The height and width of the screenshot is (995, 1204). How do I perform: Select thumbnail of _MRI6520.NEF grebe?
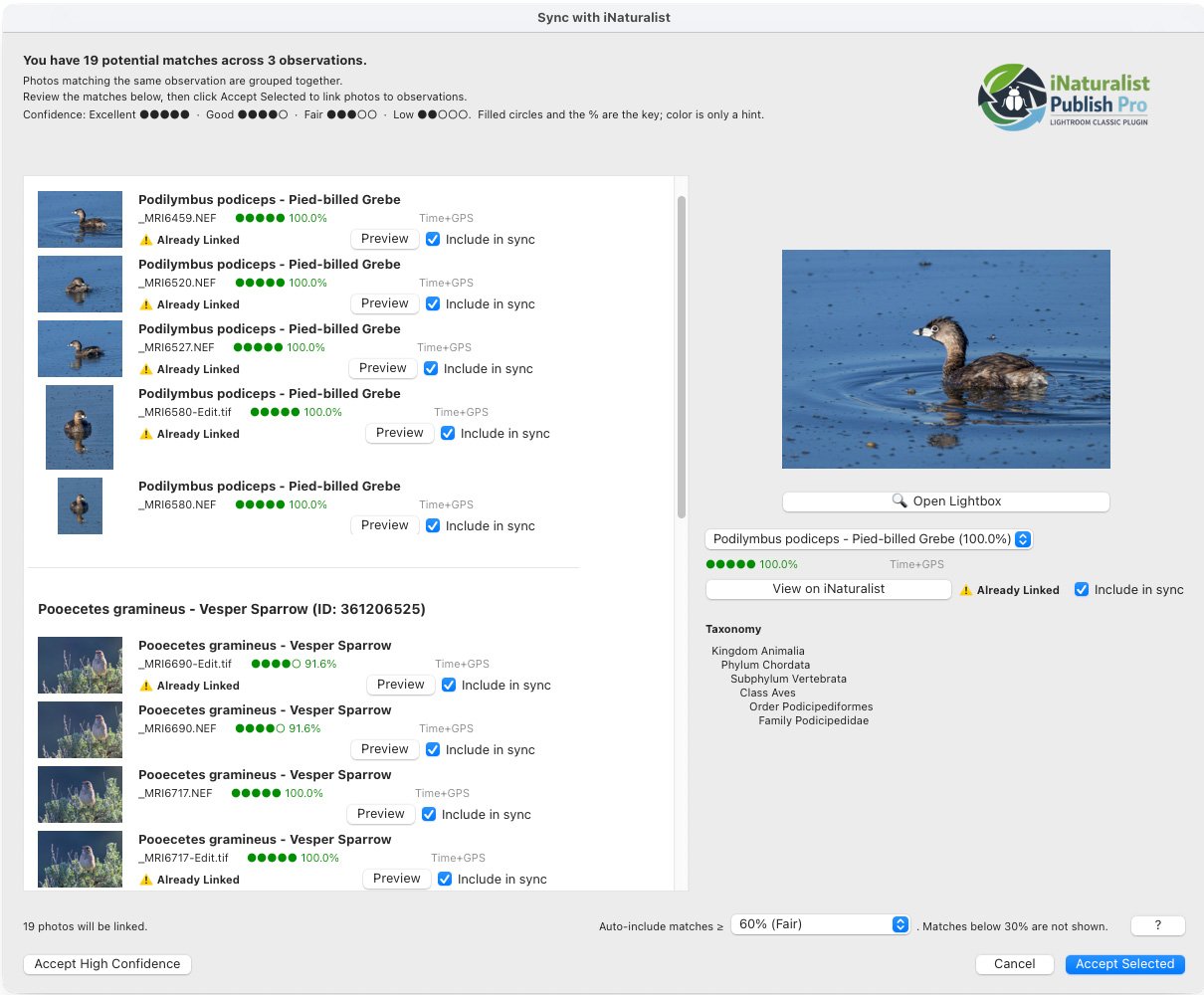coord(80,284)
